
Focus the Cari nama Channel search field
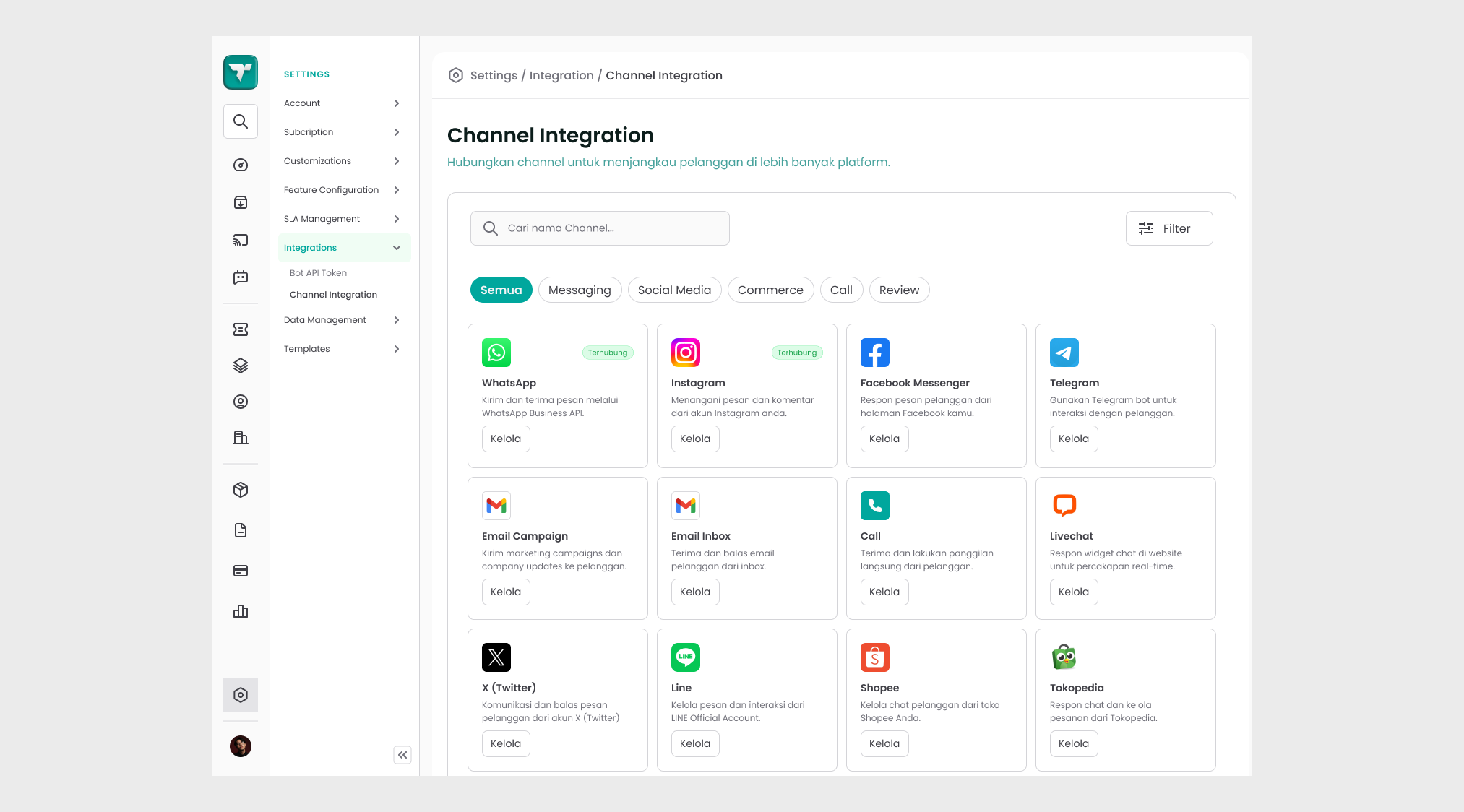coord(600,228)
